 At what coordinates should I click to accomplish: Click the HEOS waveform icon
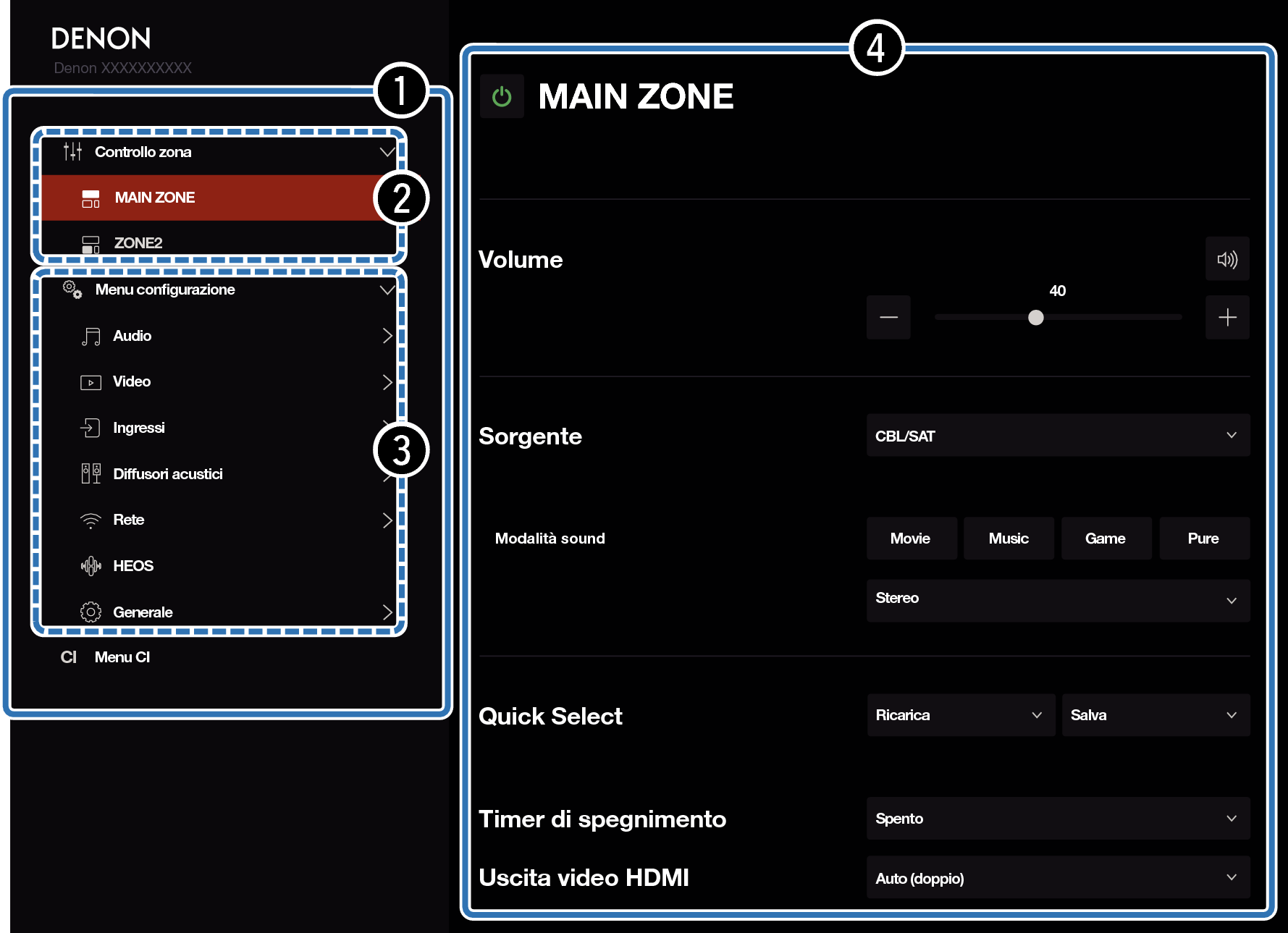pos(91,566)
